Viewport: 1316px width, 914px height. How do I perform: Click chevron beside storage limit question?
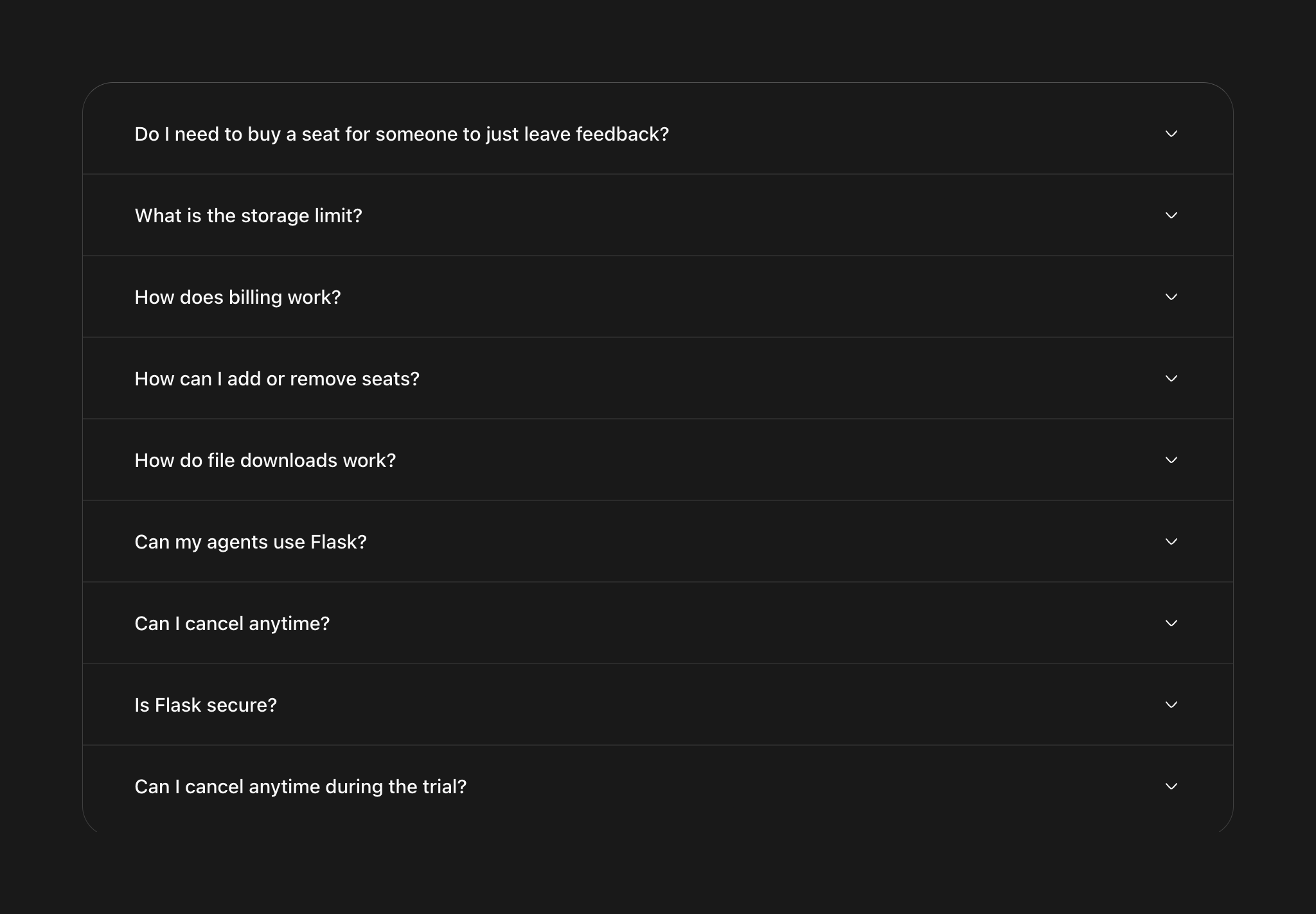[1171, 215]
